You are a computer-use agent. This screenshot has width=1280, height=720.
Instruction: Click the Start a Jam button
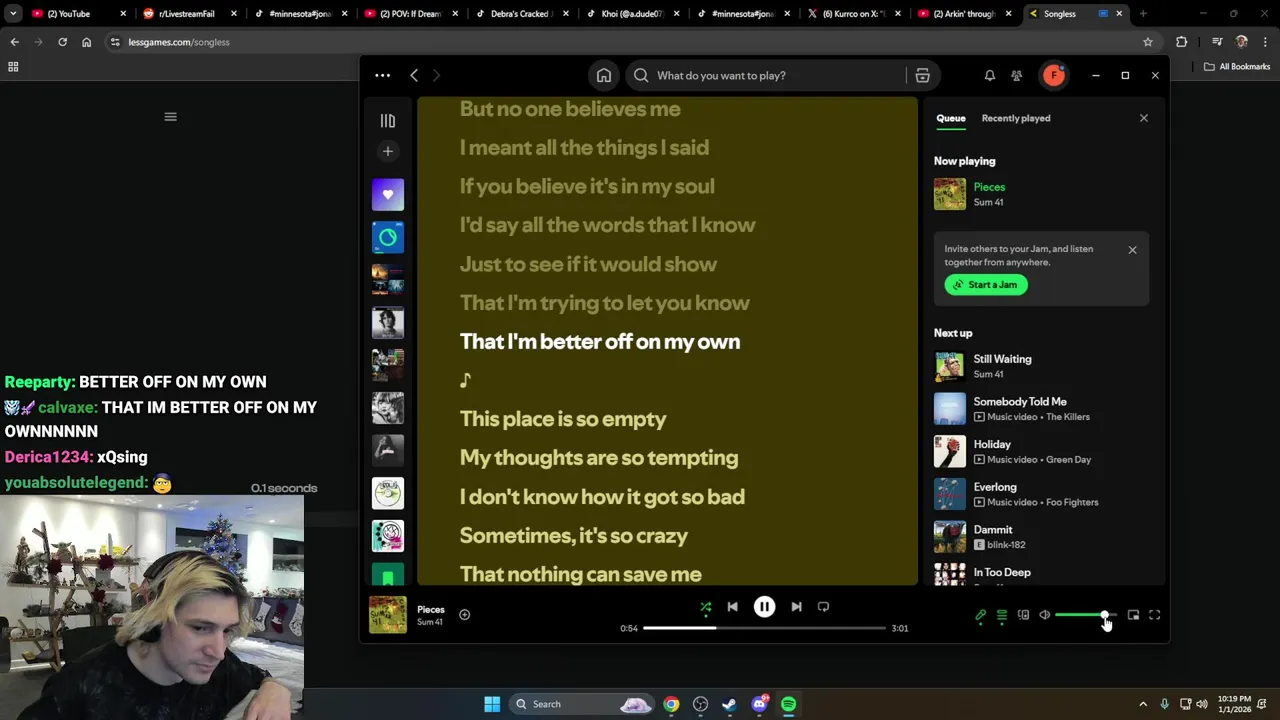point(985,285)
